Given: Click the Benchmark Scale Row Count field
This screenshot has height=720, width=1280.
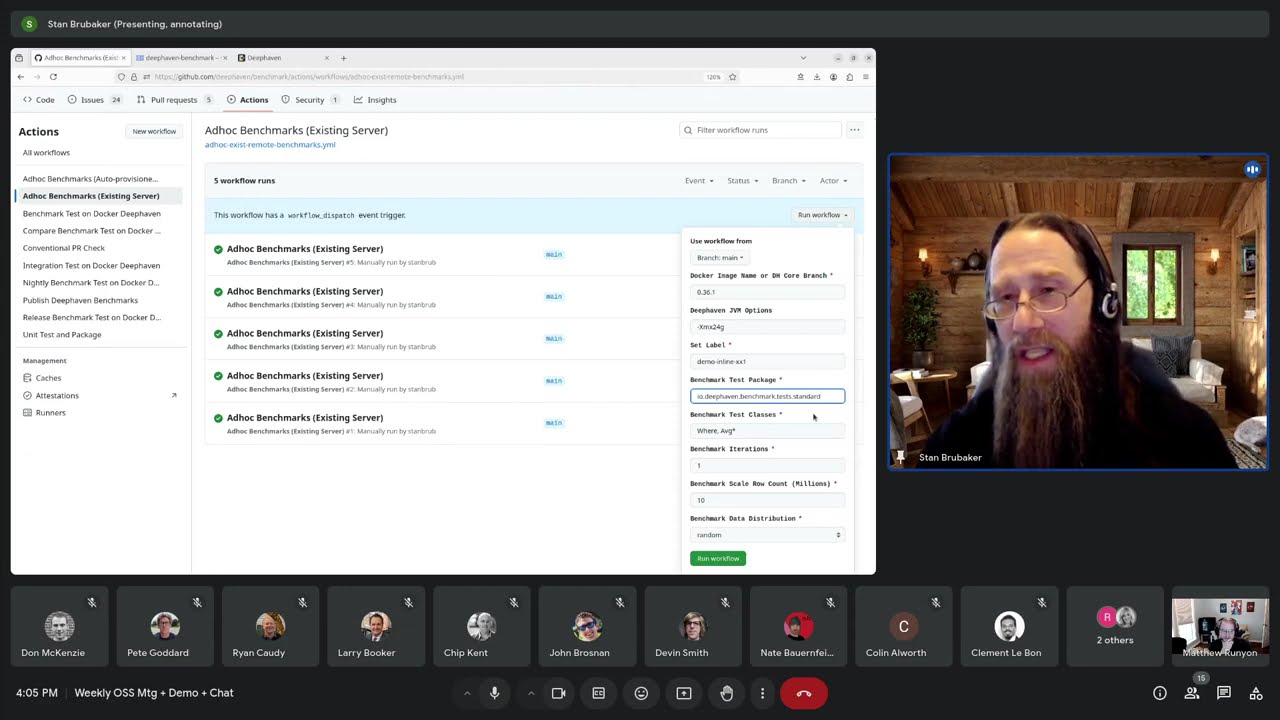Looking at the screenshot, I should (x=767, y=500).
